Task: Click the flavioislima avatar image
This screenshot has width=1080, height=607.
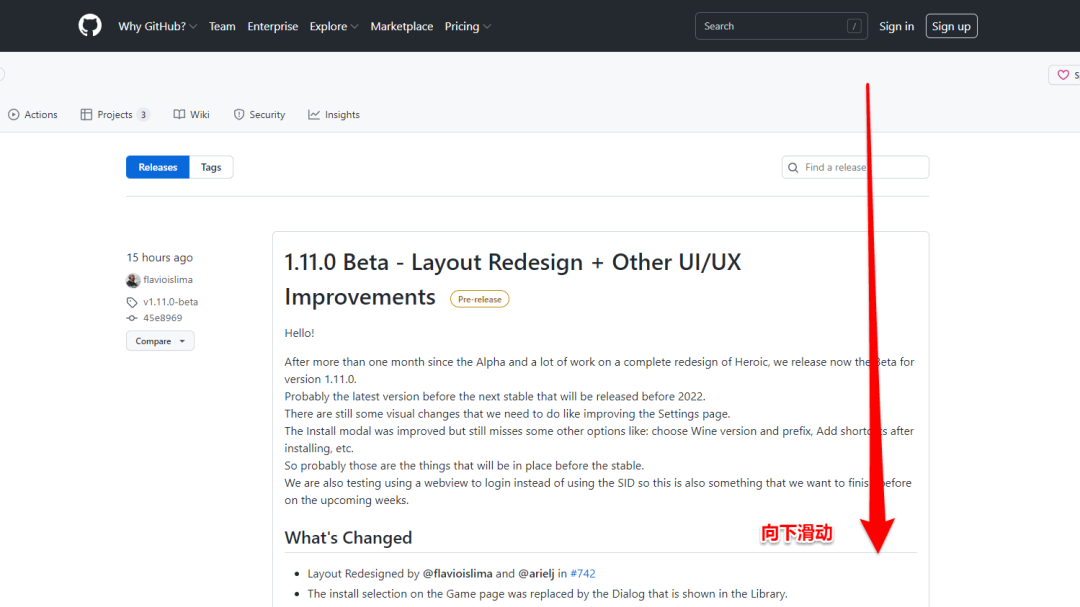Action: 133,281
